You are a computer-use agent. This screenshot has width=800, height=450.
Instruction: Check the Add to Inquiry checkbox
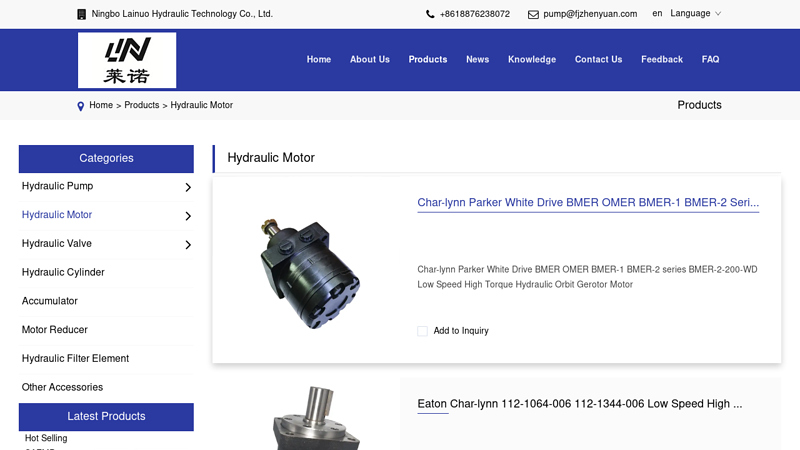point(422,331)
